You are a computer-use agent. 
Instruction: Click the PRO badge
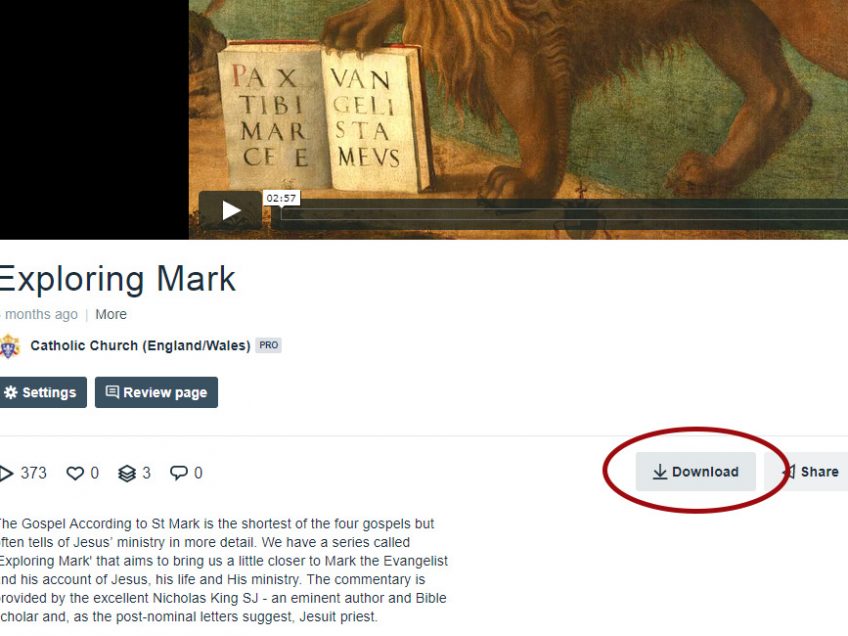(x=268, y=345)
